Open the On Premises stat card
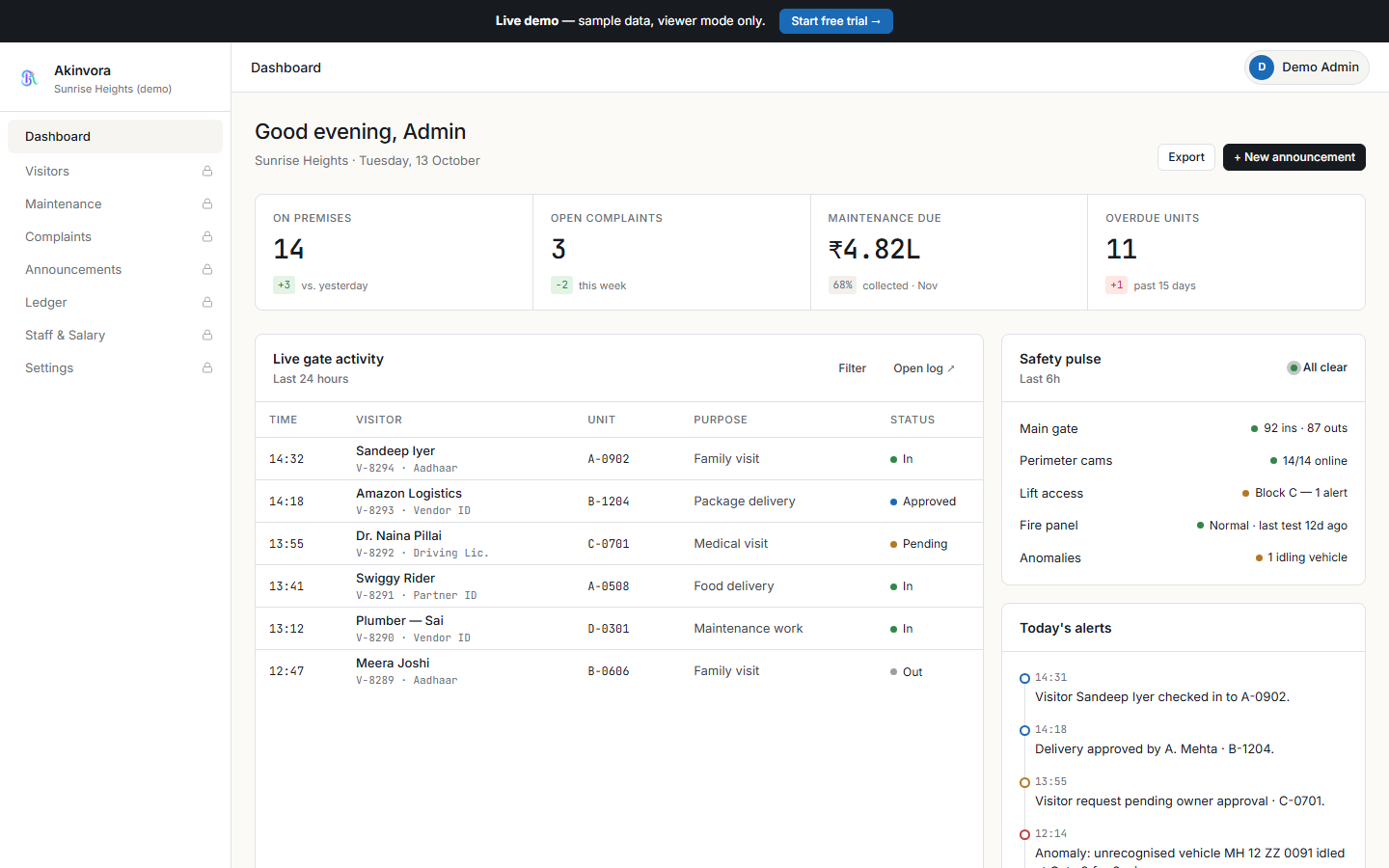This screenshot has width=1389, height=868. [394, 253]
